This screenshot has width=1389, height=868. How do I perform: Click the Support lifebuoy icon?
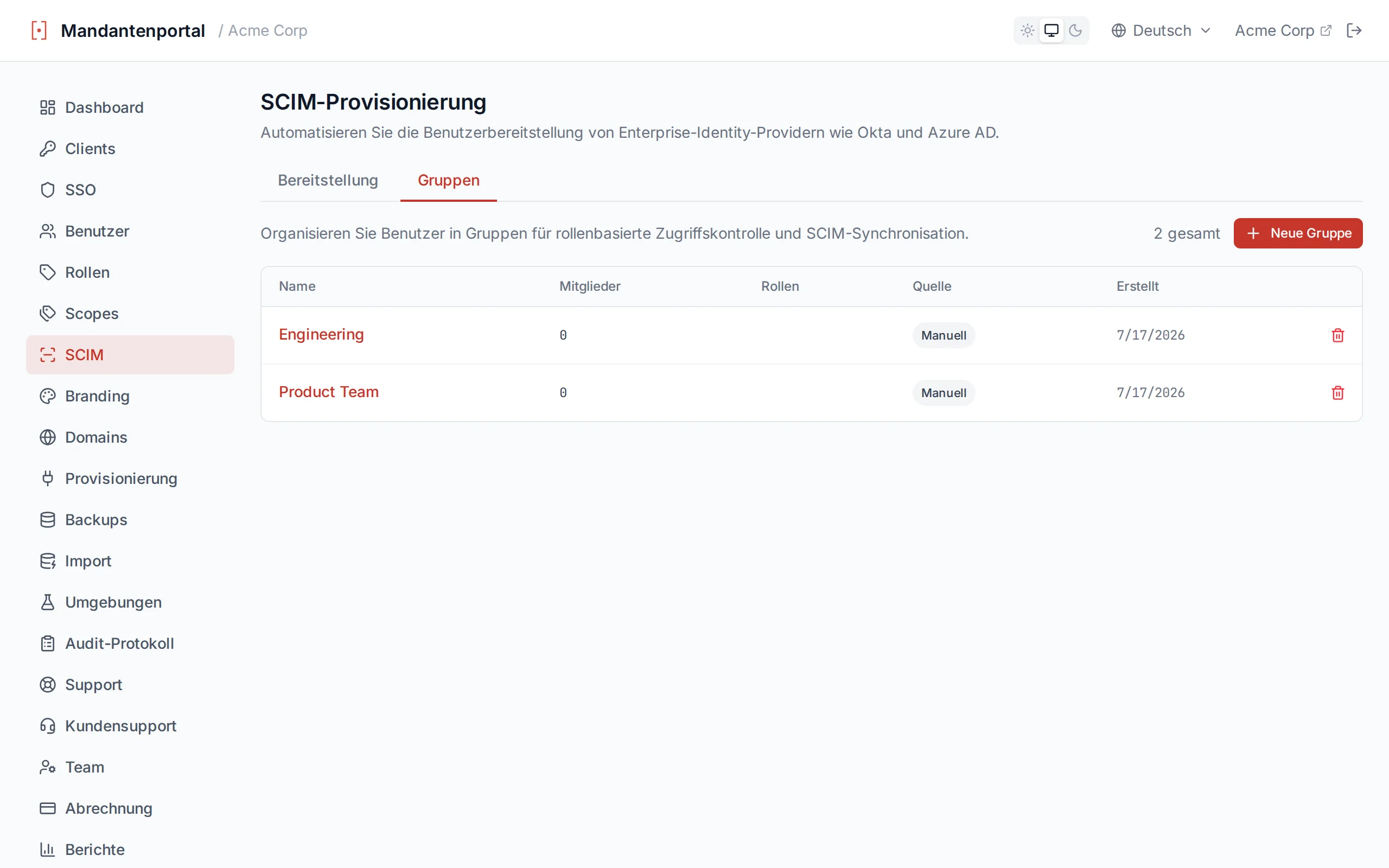48,685
